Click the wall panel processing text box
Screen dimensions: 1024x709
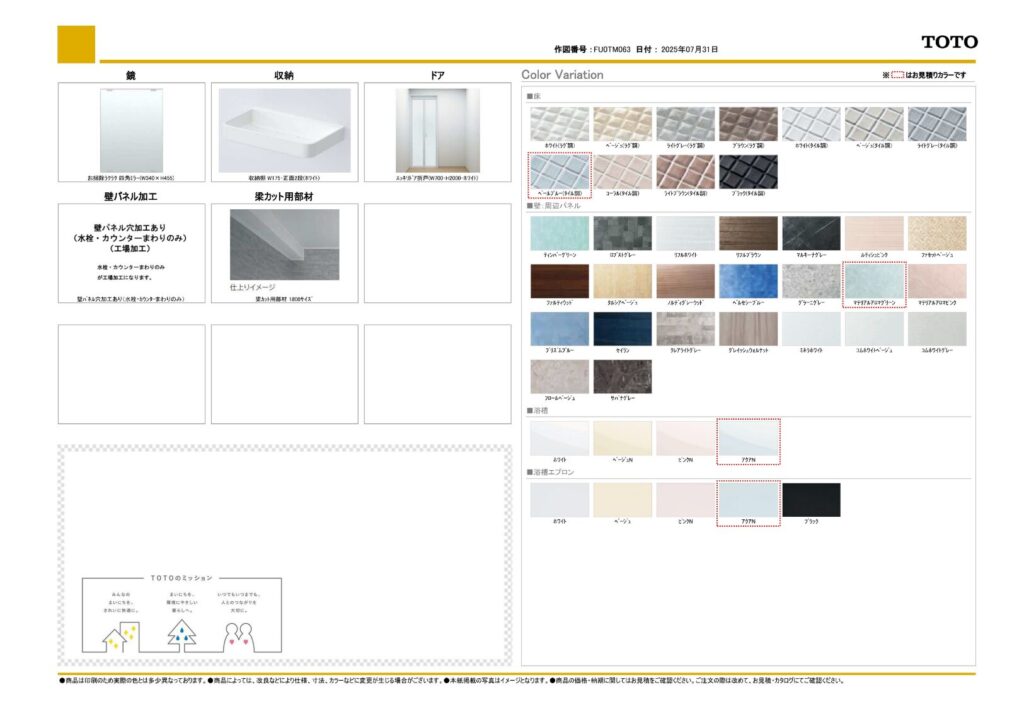point(131,250)
